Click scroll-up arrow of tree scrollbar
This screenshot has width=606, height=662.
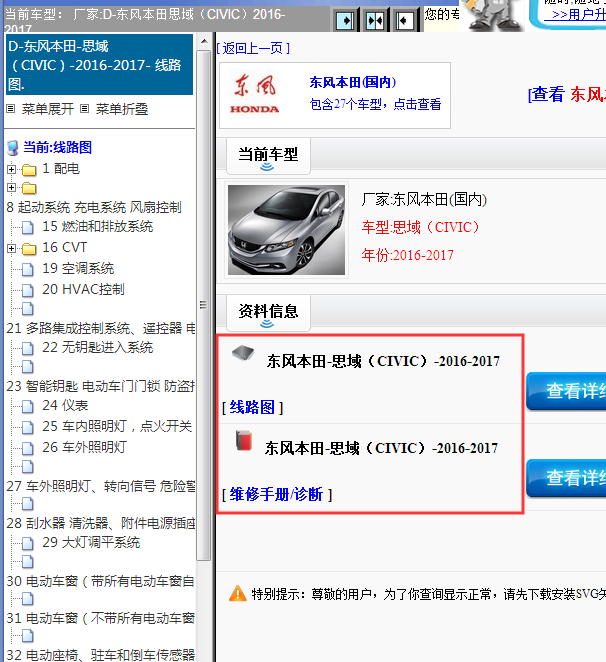click(x=204, y=41)
